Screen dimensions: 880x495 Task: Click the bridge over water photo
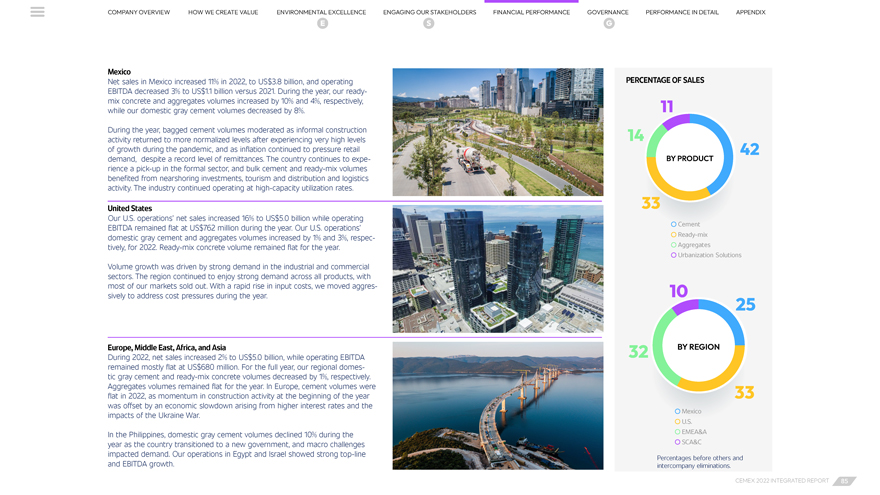tap(498, 406)
